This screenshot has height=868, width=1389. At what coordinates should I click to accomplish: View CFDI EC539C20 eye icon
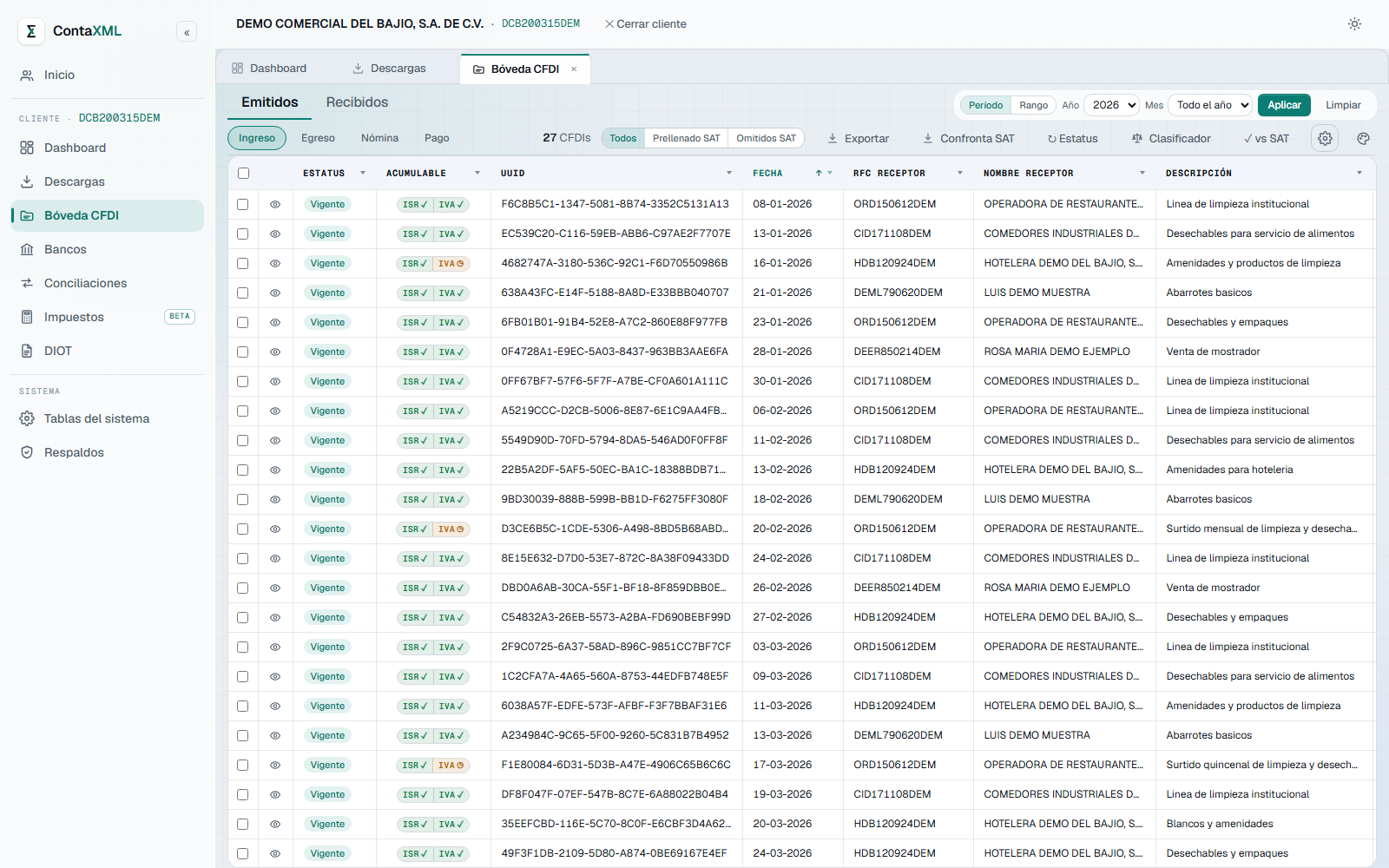[x=275, y=234]
